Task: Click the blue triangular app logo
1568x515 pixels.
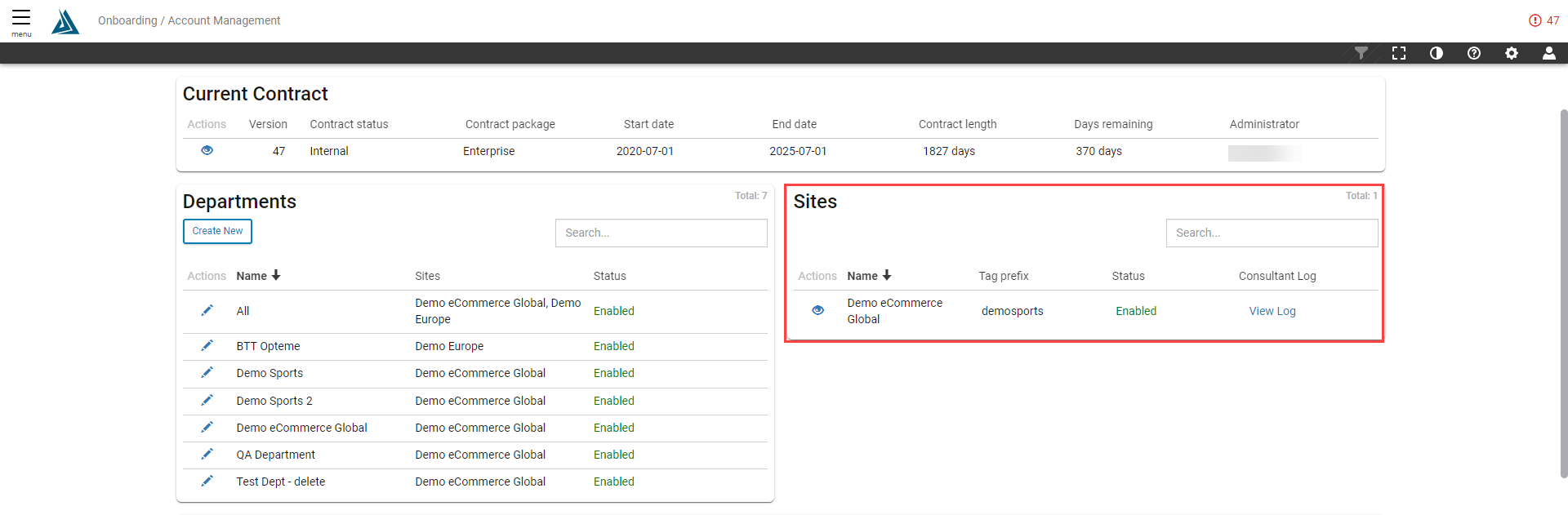Action: (65, 22)
